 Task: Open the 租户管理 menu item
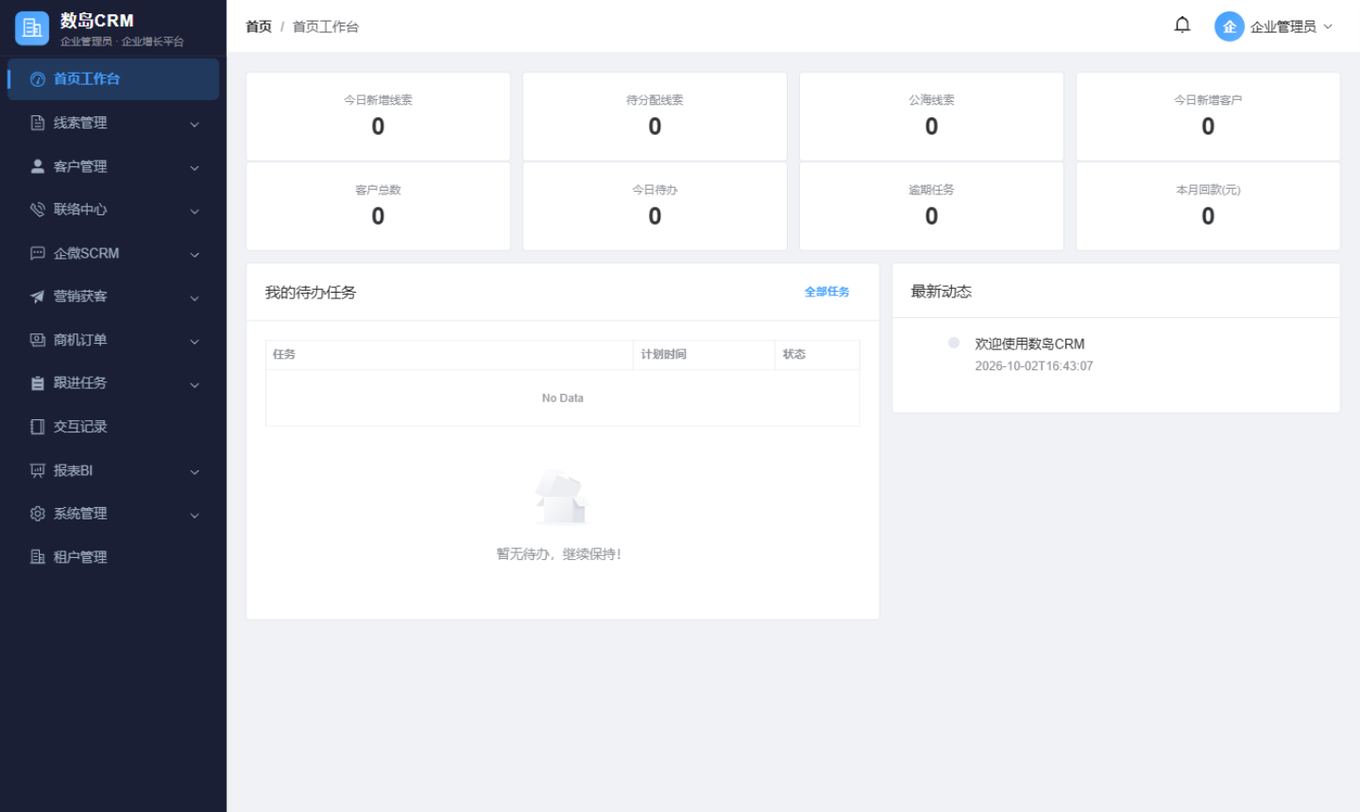113,557
